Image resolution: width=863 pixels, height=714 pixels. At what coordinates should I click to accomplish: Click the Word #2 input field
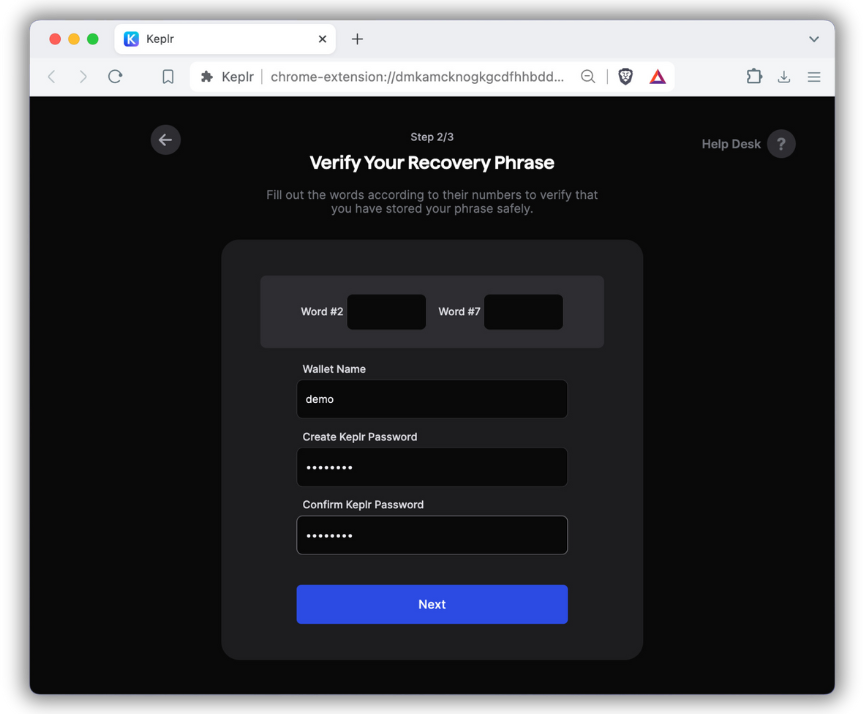pos(386,312)
